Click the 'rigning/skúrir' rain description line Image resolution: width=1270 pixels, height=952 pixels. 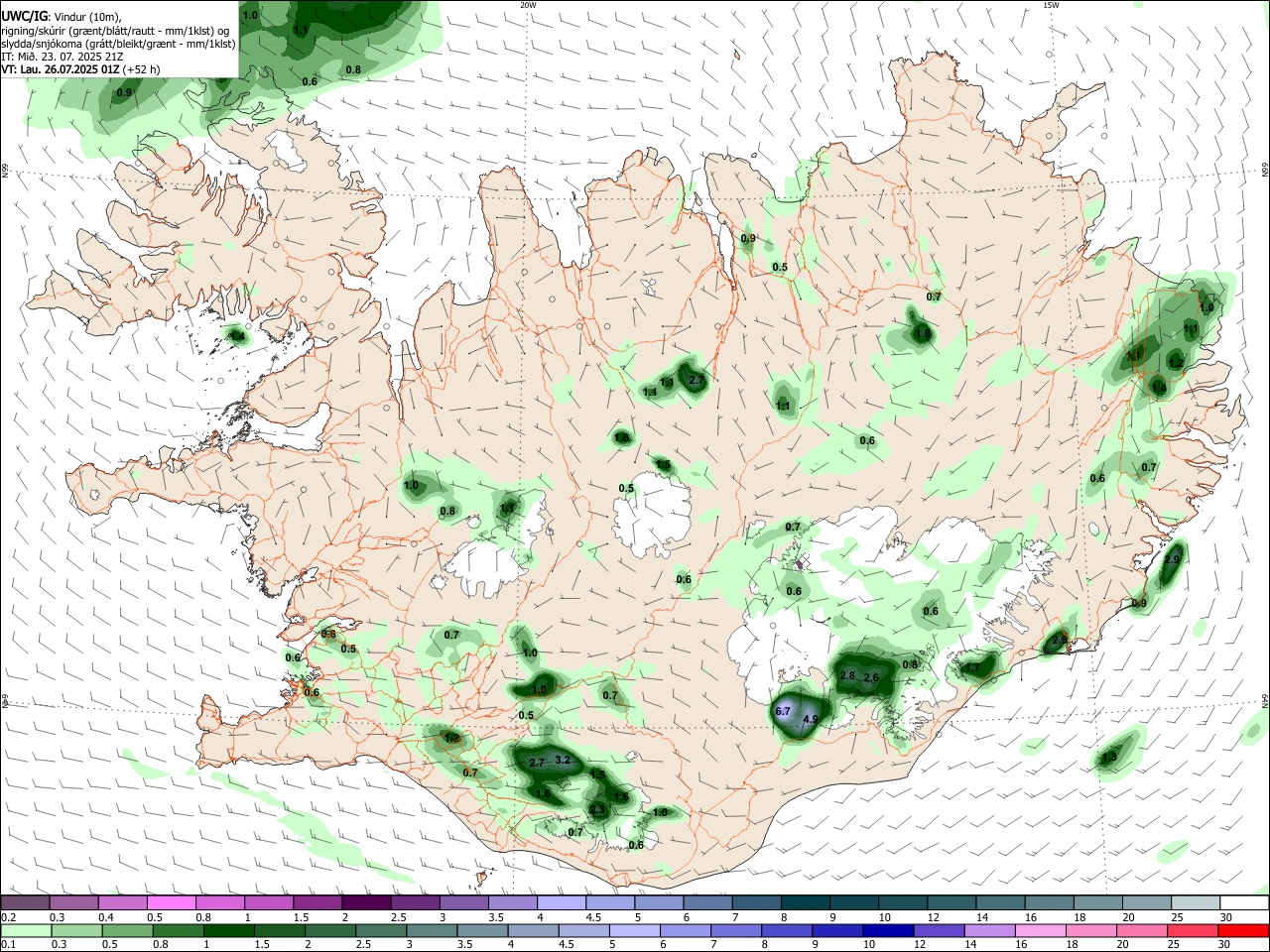117,30
